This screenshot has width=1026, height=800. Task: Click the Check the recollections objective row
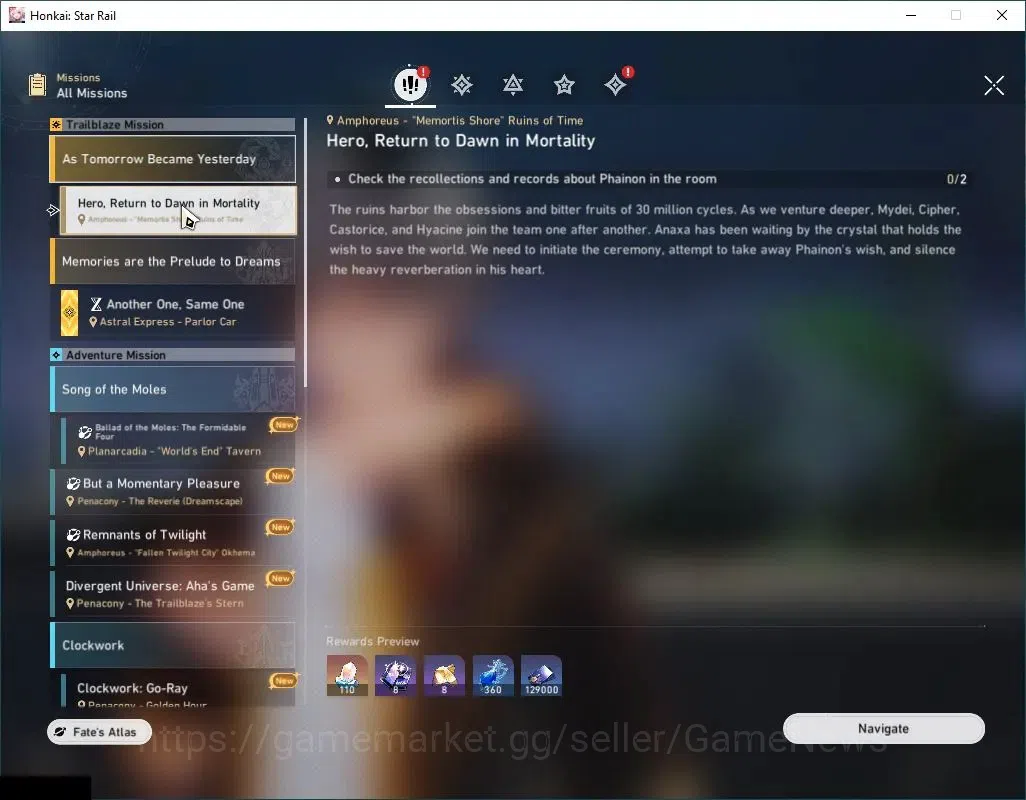point(648,179)
